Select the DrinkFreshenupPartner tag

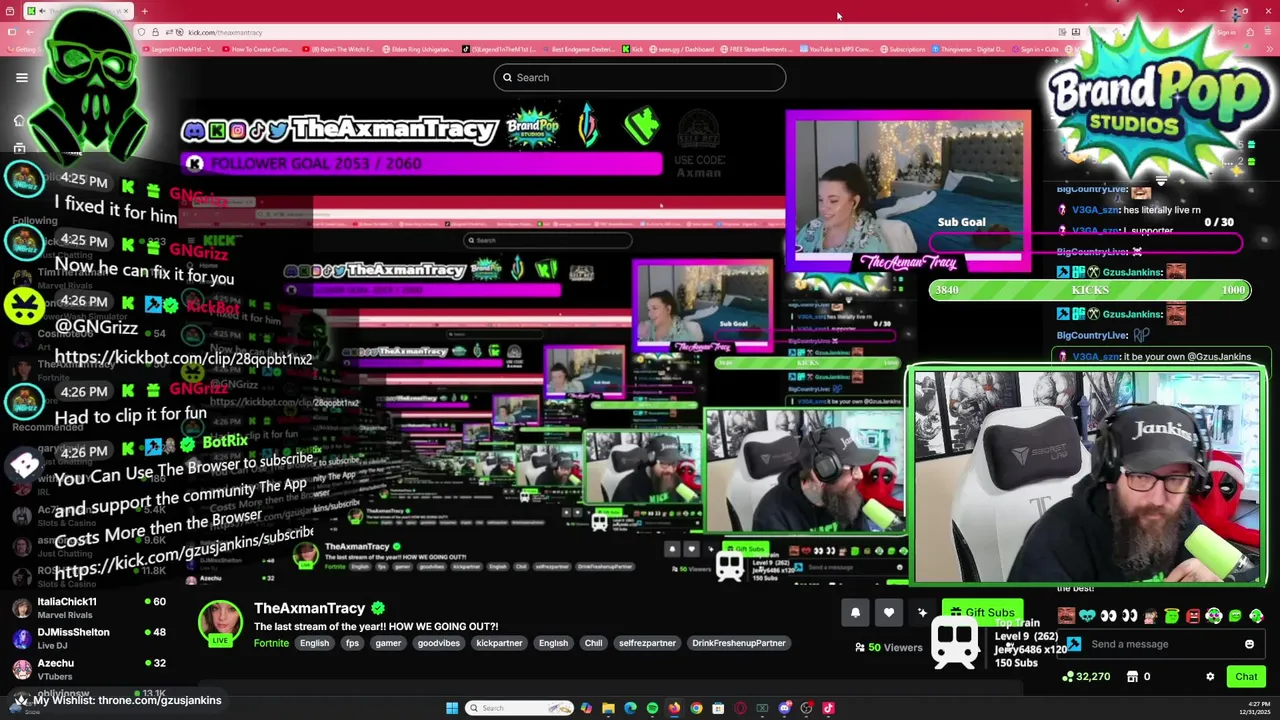(x=739, y=643)
